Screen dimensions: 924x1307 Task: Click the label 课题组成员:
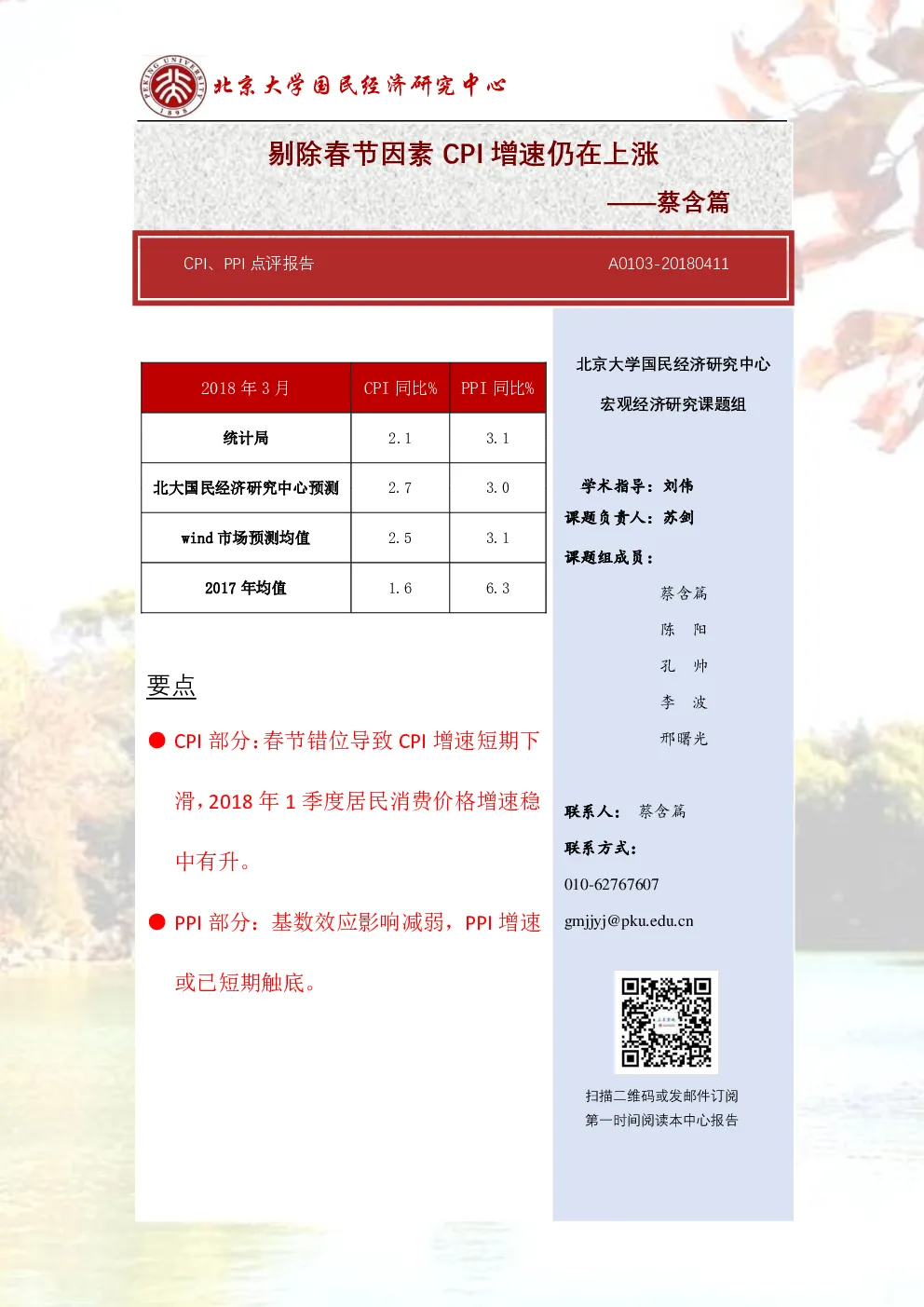(x=609, y=558)
